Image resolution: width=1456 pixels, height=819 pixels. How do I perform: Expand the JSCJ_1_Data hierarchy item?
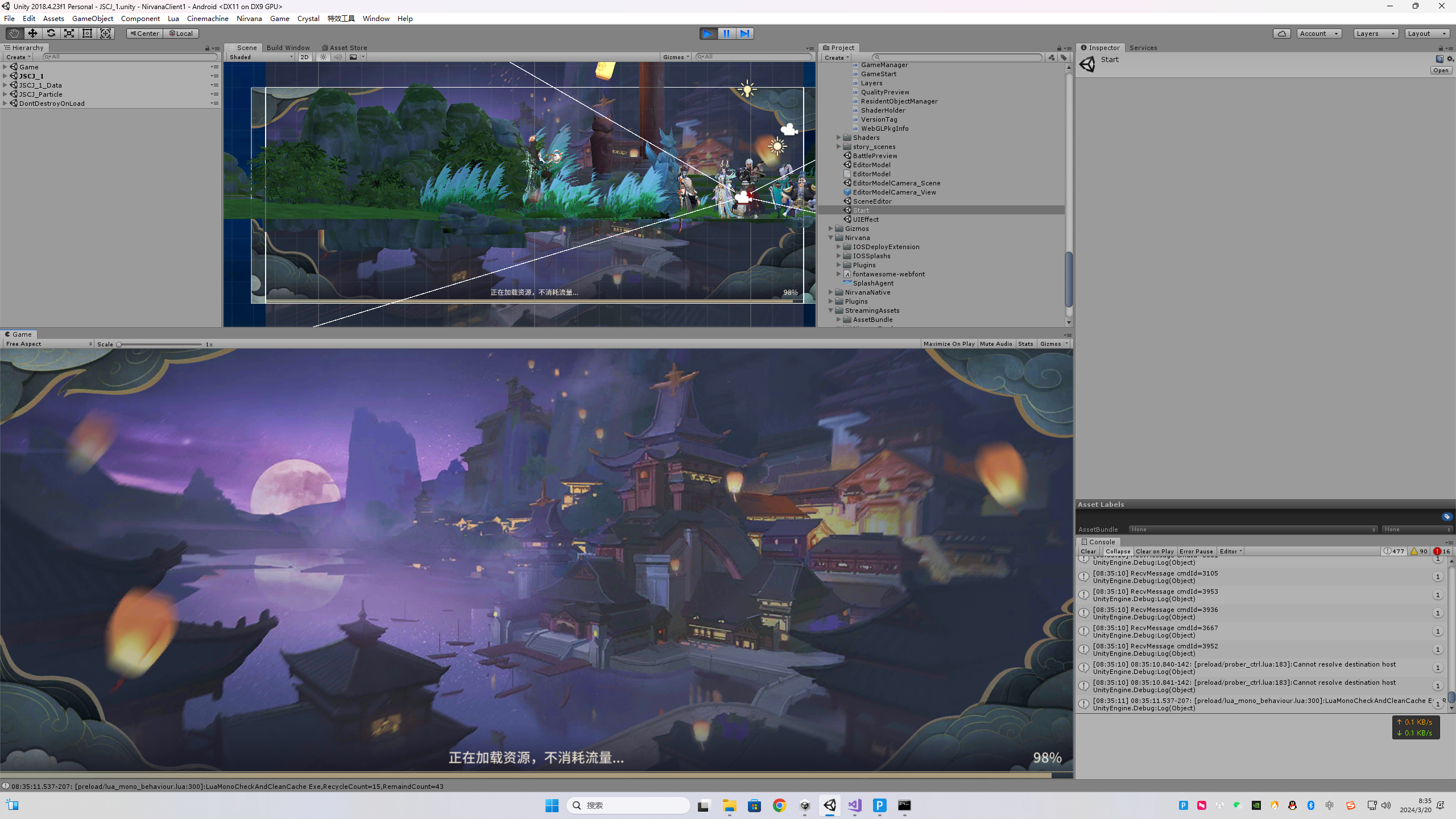[5, 85]
